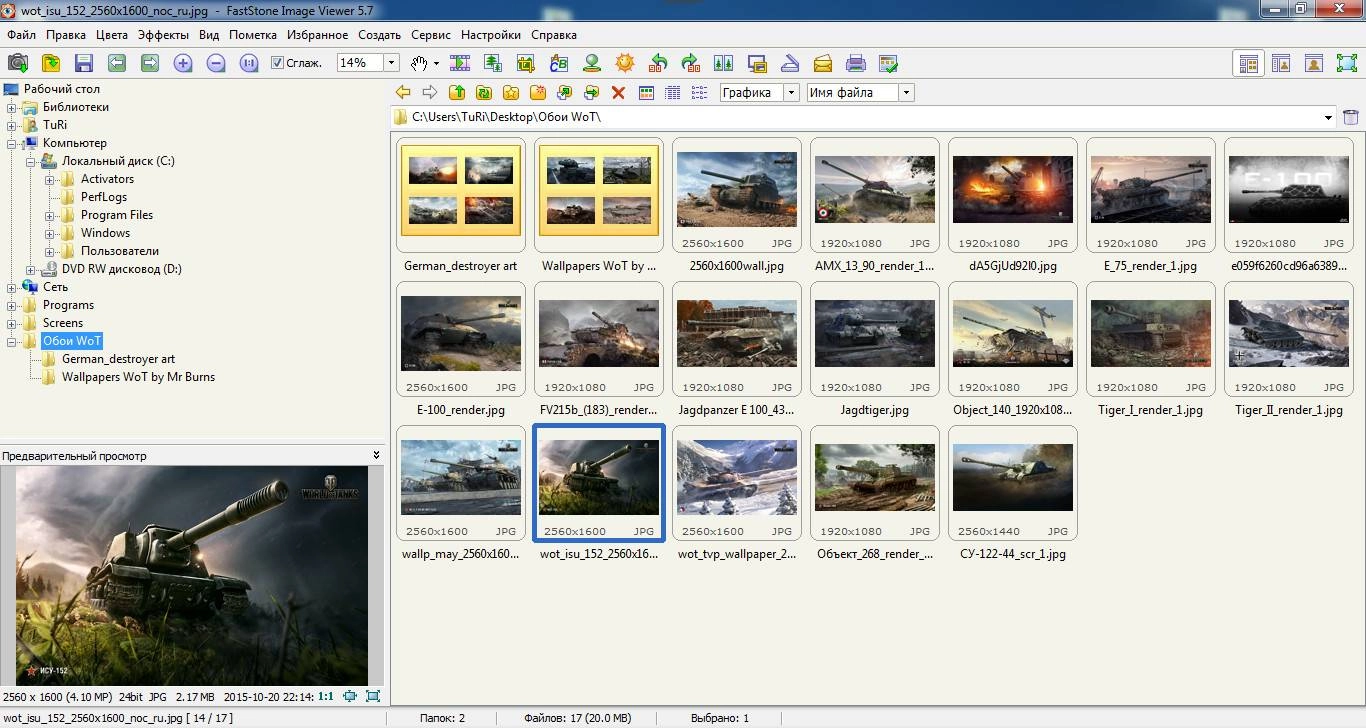Collapse the Обои WoT tree node
Screen dimensions: 1366x728
12,341
